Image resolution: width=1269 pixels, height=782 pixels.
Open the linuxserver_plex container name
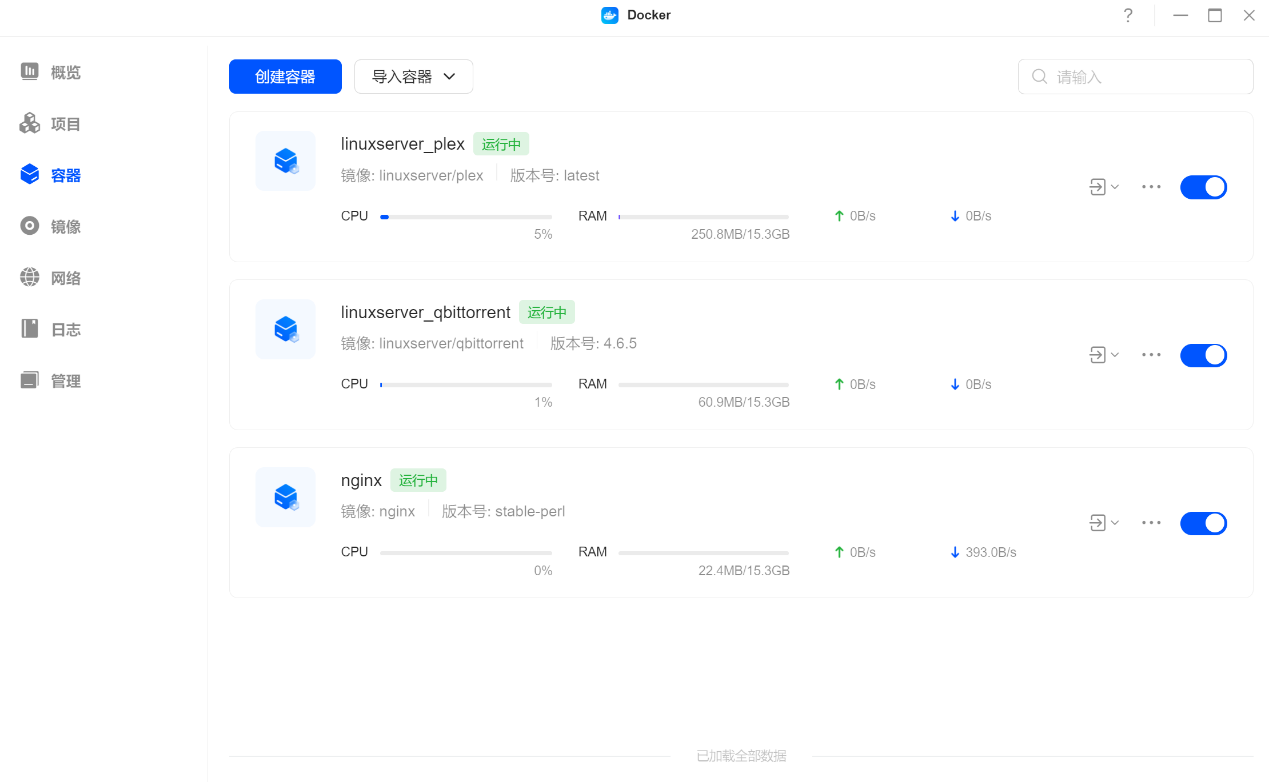tap(403, 144)
